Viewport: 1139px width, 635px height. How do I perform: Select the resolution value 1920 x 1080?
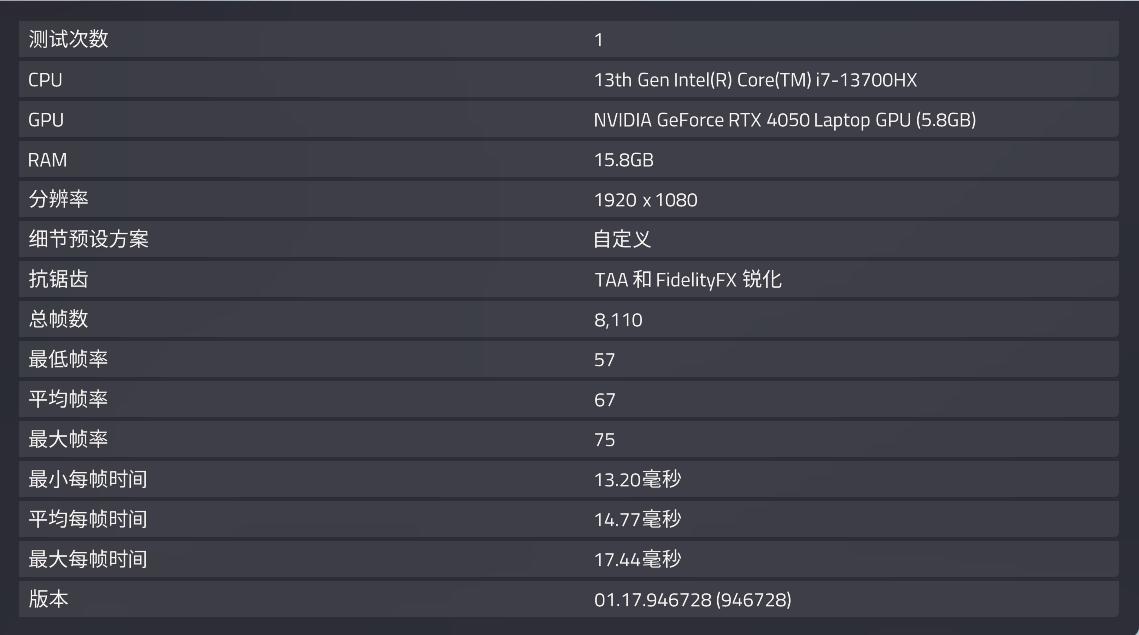click(646, 199)
